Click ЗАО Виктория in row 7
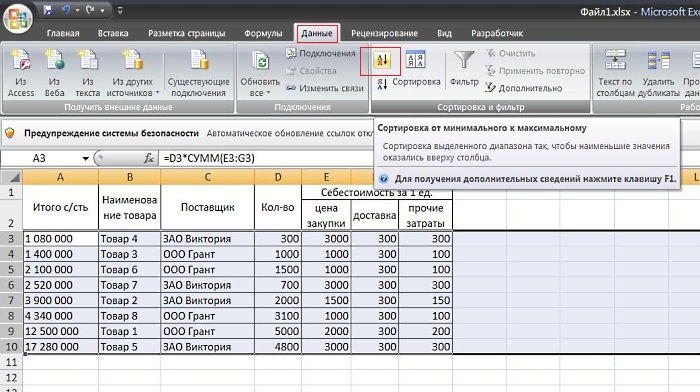 click(208, 300)
